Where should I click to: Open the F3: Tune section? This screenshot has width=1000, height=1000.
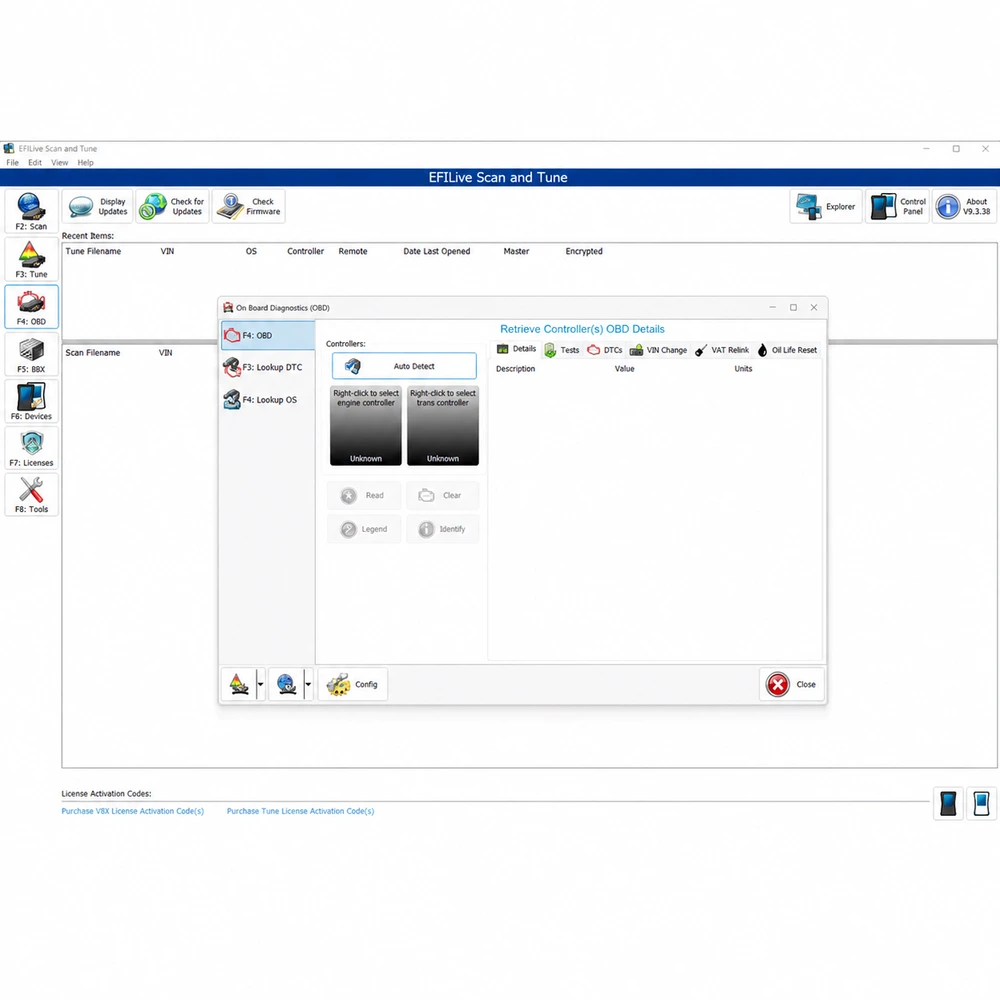pos(31,259)
